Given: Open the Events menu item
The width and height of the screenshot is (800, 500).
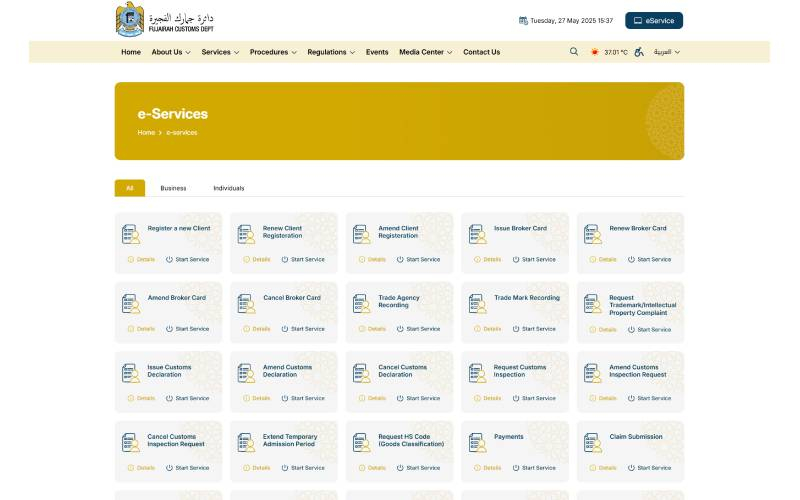Looking at the screenshot, I should click(x=377, y=52).
